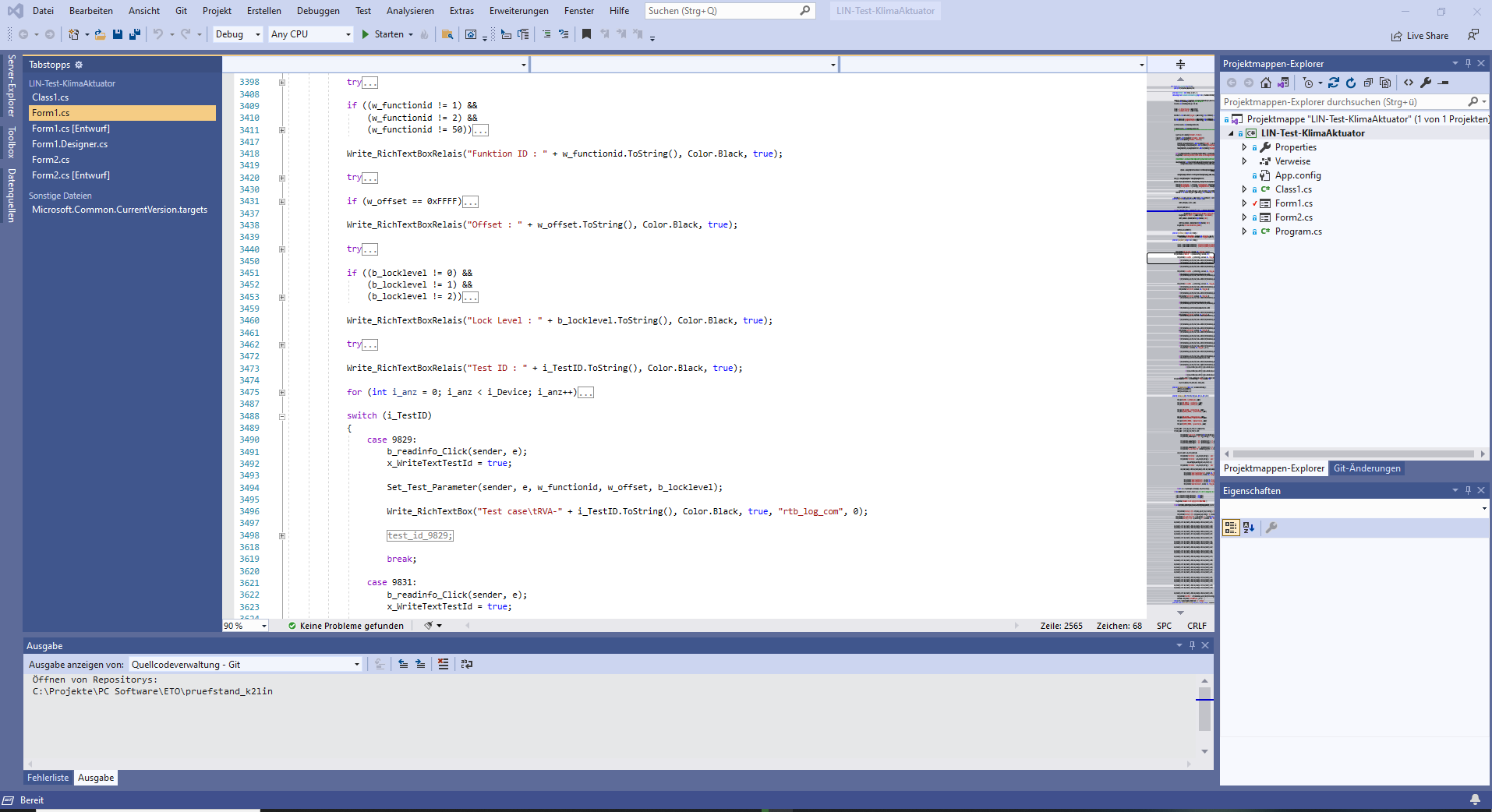Click the Home icon in Projektmappen-Explorer
The height and width of the screenshot is (812, 1492).
1266,83
